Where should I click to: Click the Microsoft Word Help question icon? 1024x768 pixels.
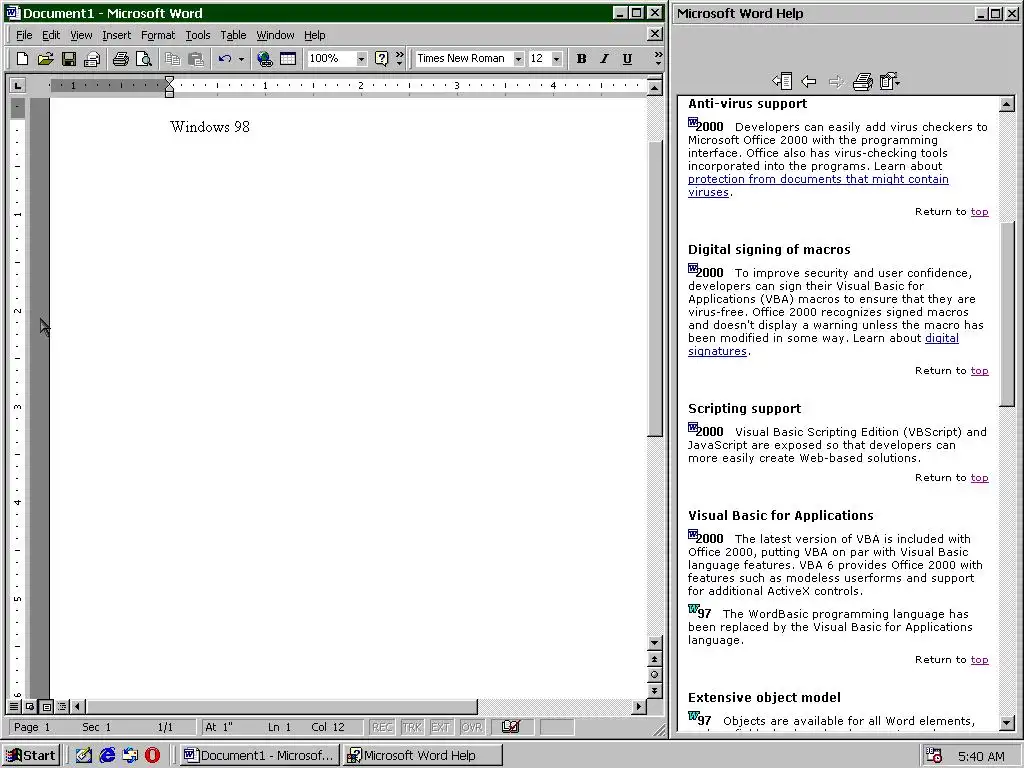point(381,59)
